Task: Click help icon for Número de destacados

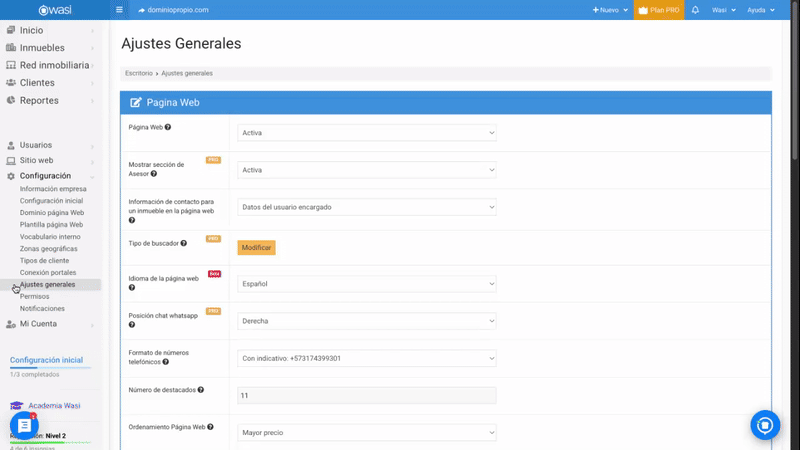Action: pyautogui.click(x=201, y=390)
